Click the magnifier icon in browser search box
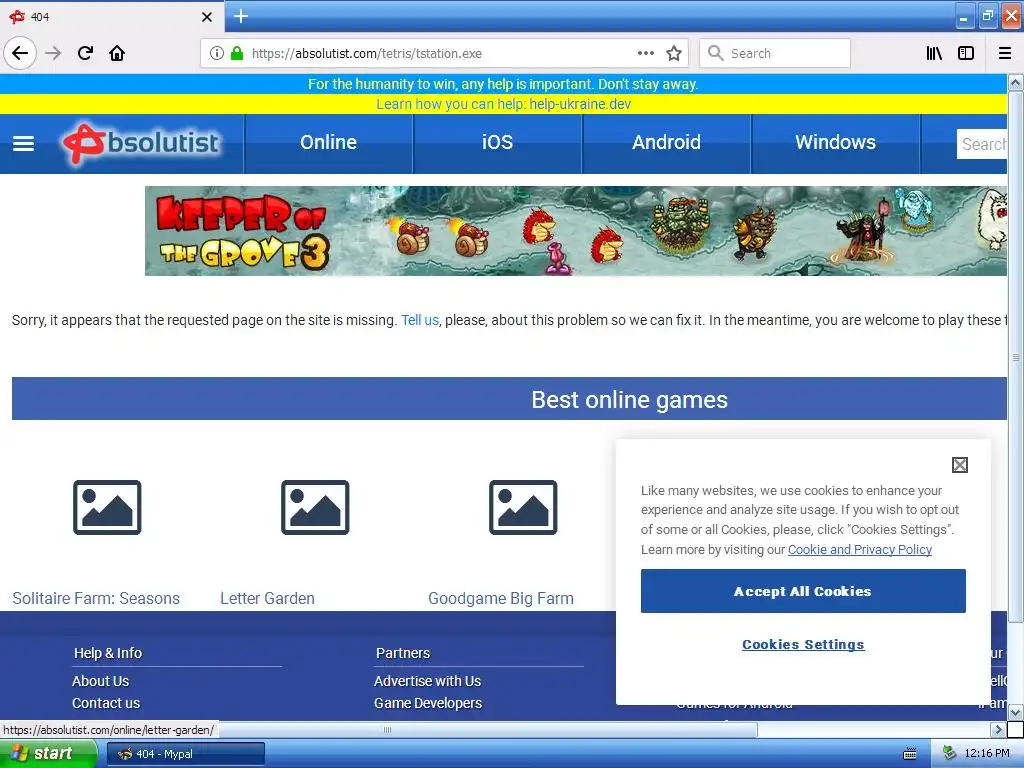This screenshot has width=1024, height=768. pos(716,53)
